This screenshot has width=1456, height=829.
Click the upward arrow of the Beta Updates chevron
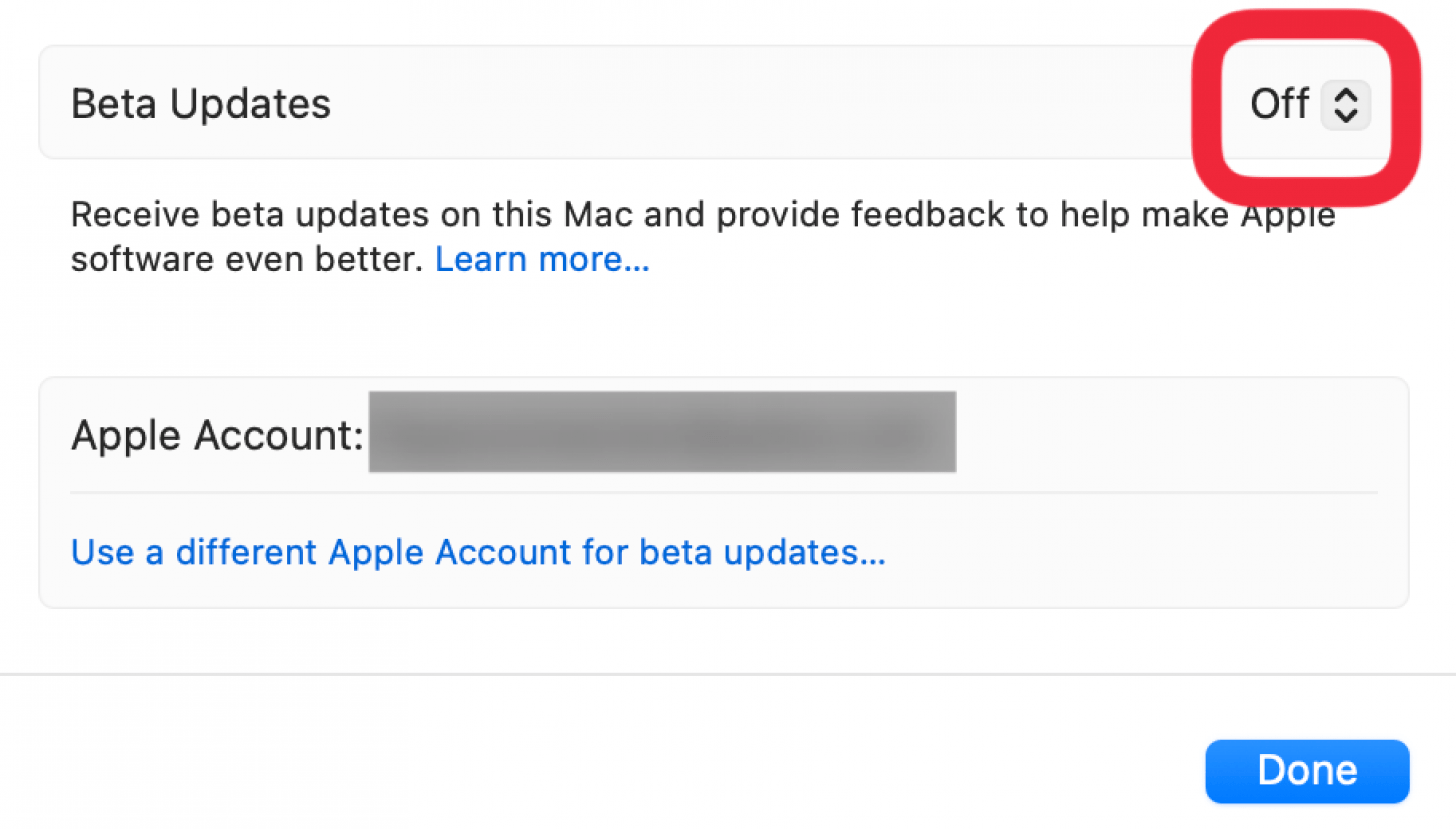tap(1346, 95)
